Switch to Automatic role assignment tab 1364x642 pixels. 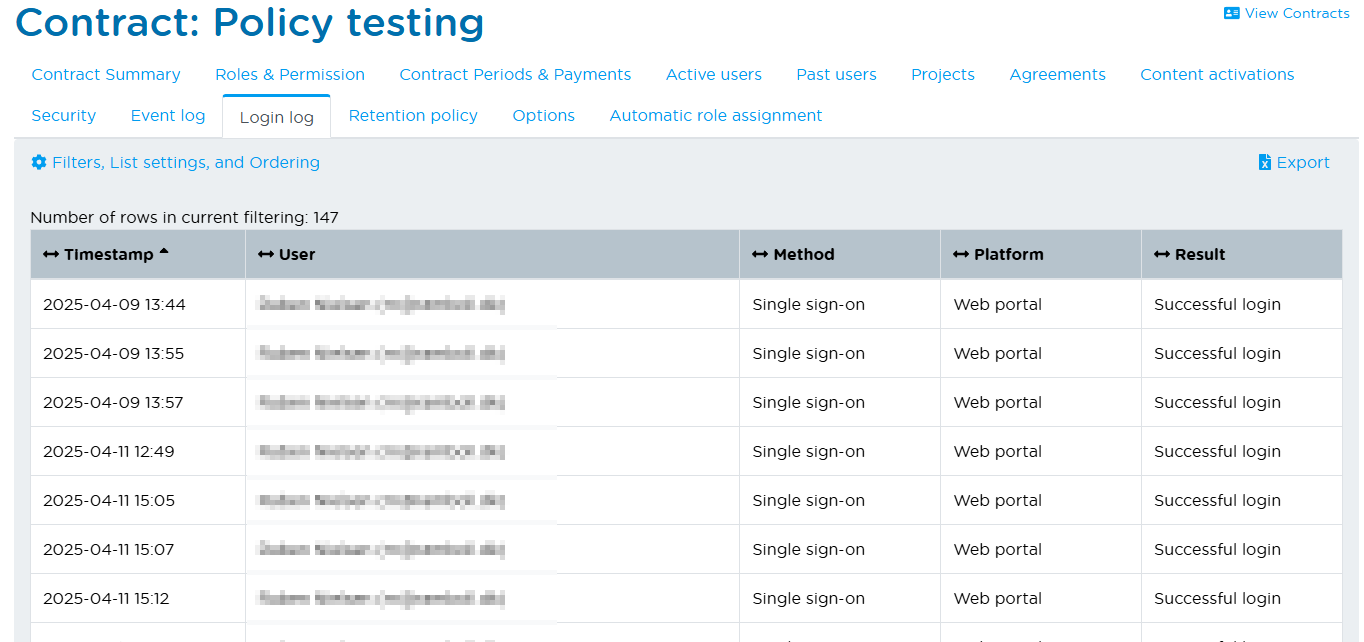[x=715, y=115]
